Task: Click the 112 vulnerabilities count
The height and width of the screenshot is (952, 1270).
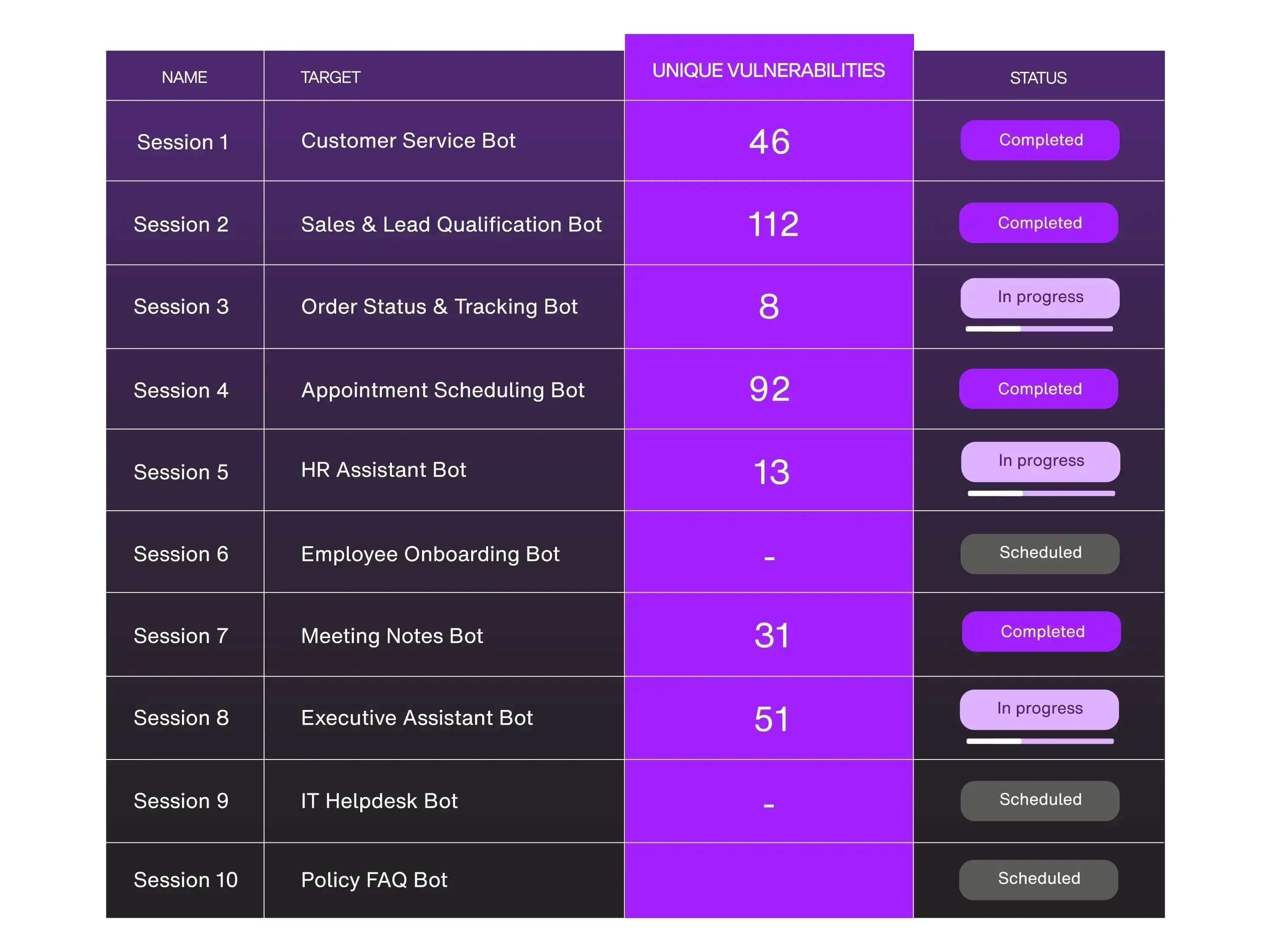Action: 773,224
